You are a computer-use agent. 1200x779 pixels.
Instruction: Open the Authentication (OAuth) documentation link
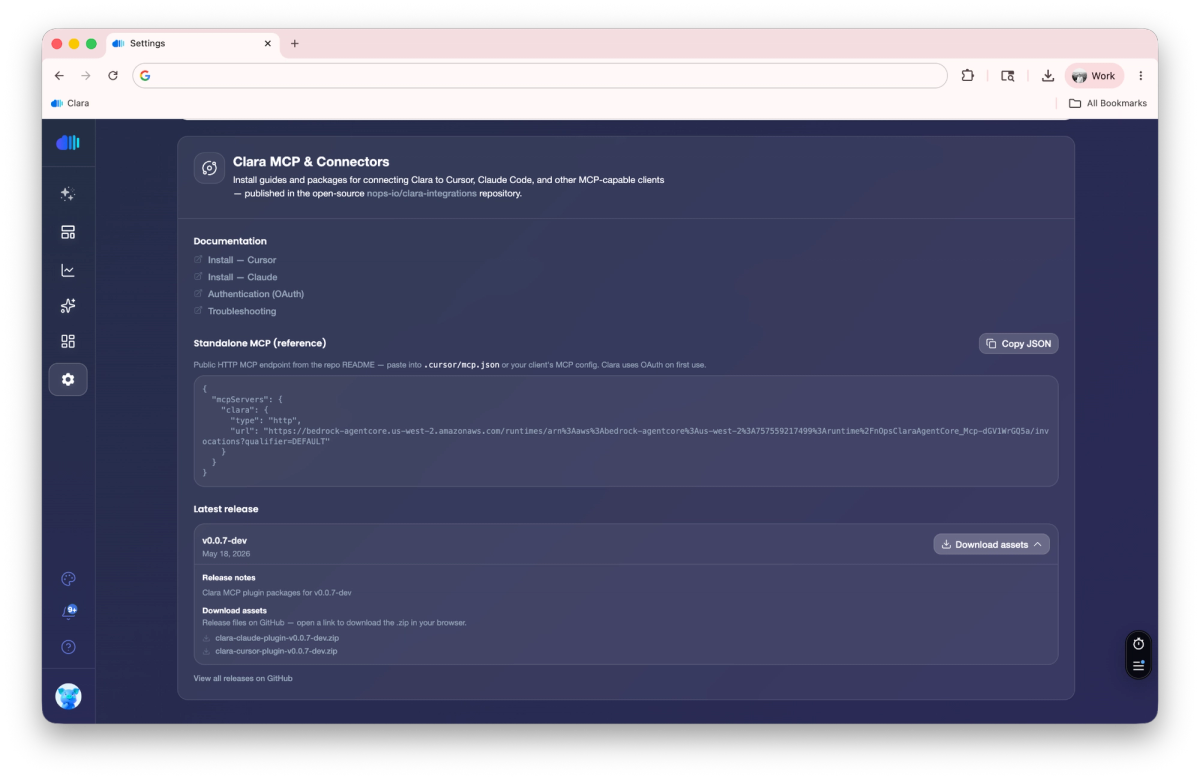point(256,294)
